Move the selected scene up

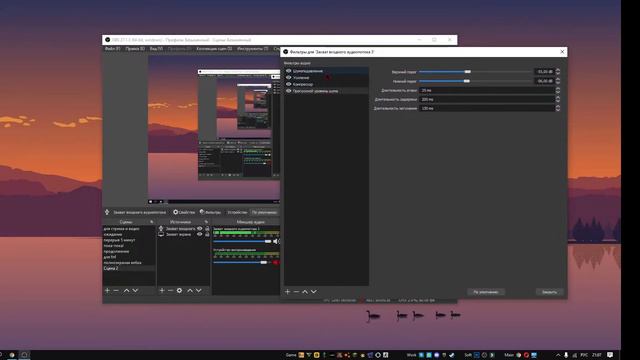[127, 290]
